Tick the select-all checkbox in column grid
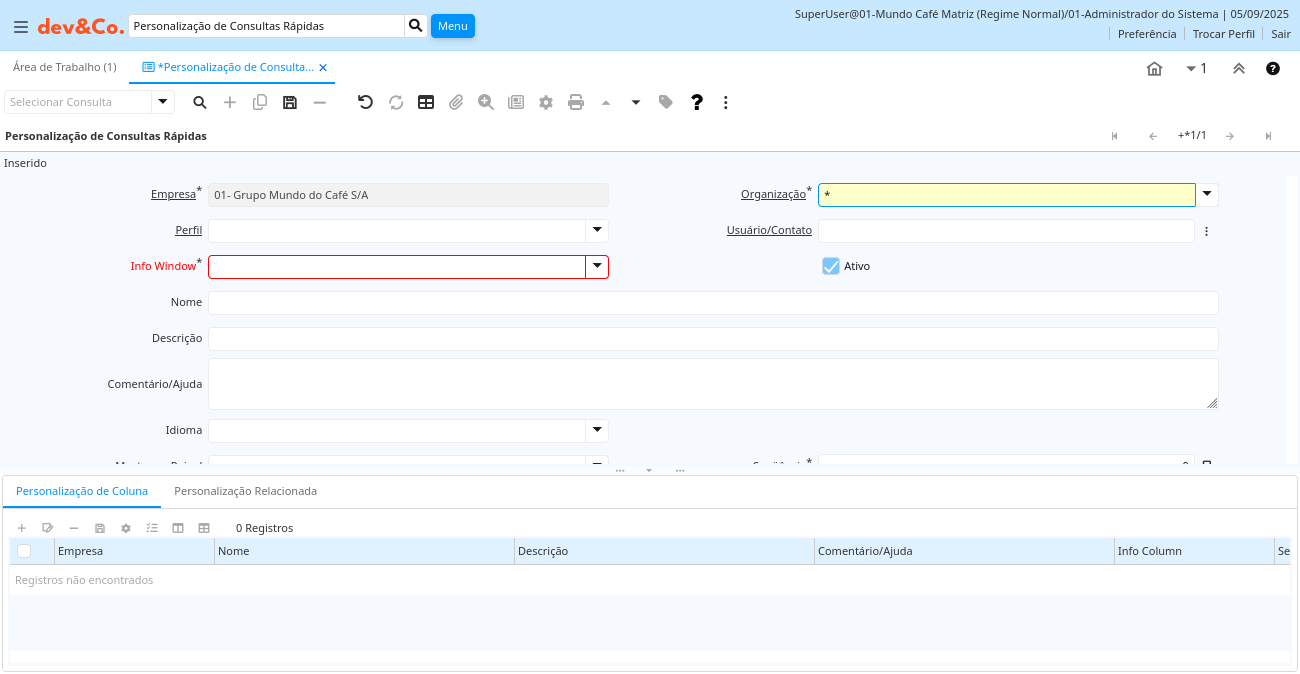The image size is (1300, 674). [24, 551]
